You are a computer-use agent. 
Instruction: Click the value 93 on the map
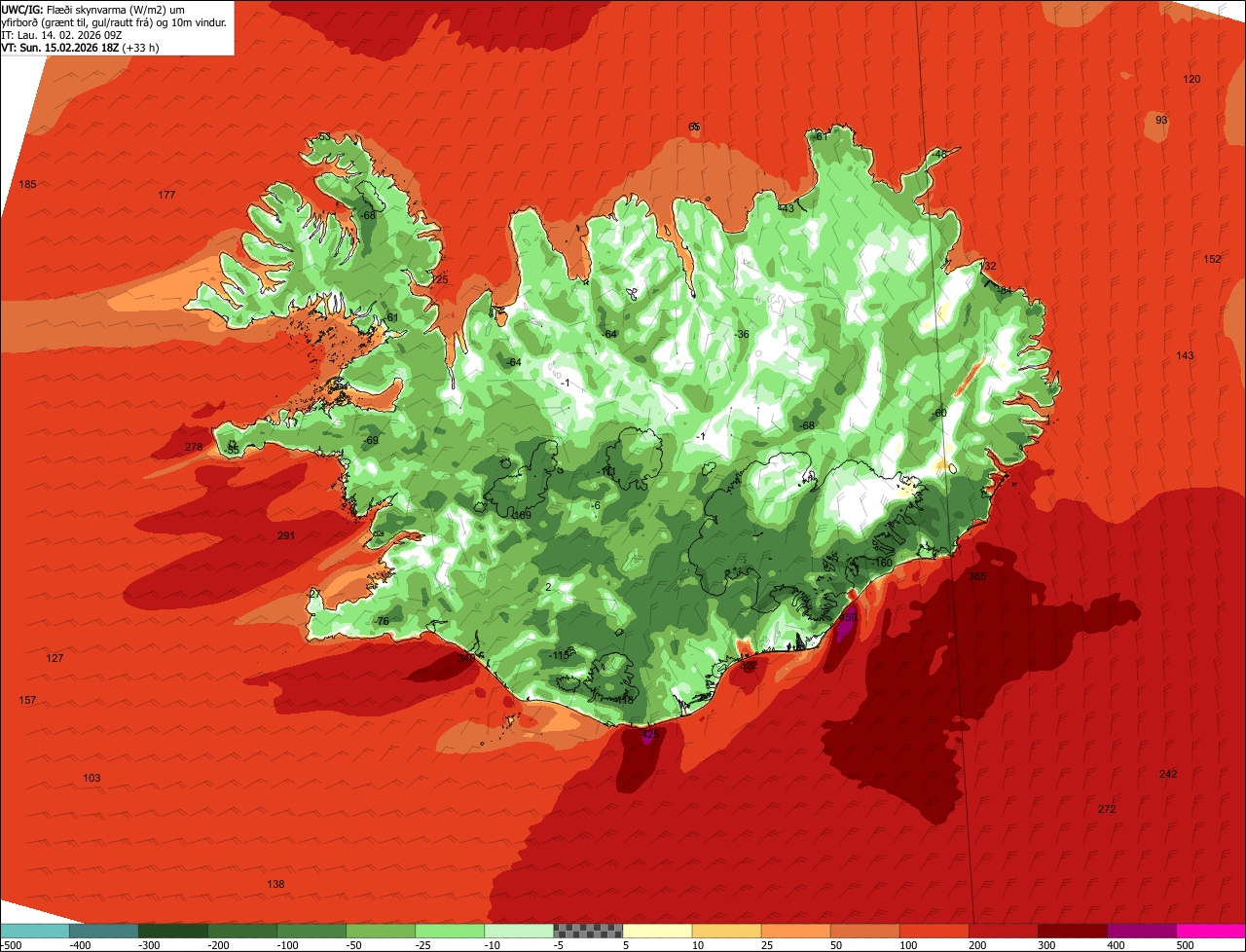(x=1161, y=120)
